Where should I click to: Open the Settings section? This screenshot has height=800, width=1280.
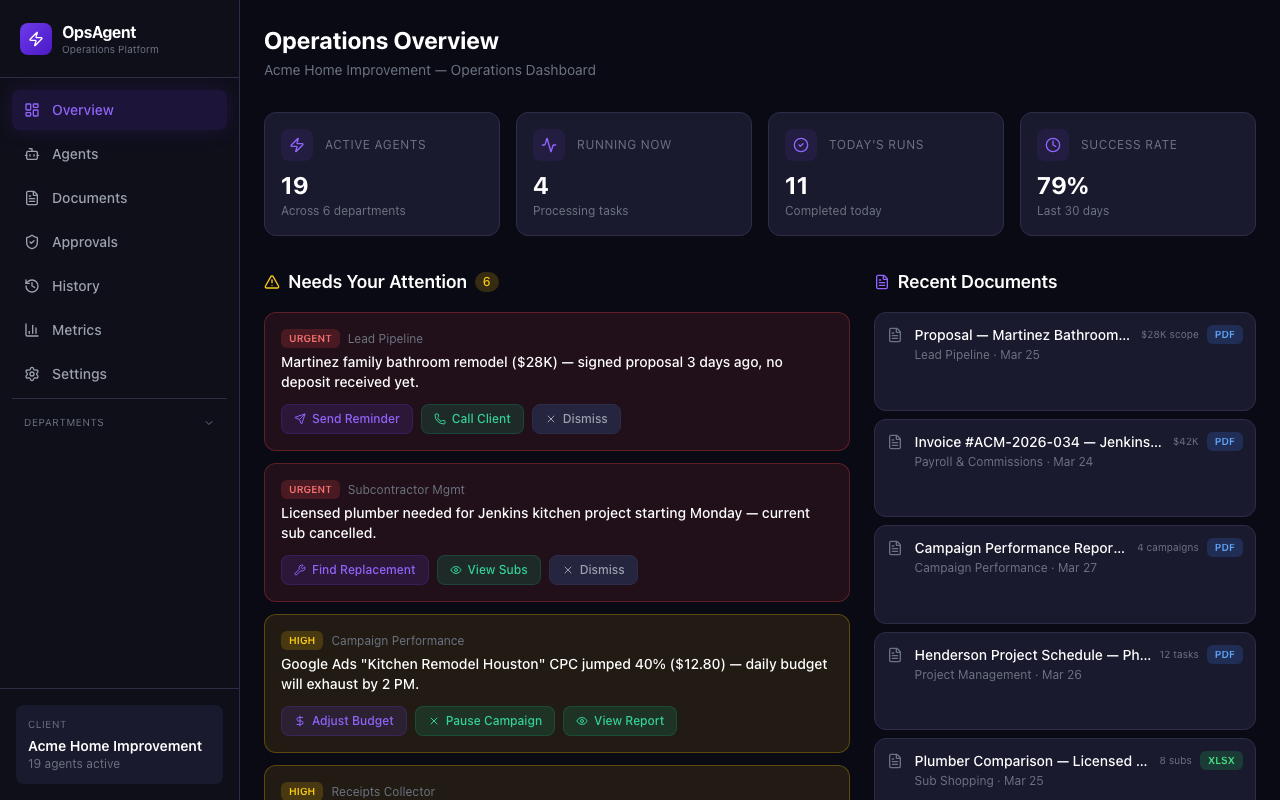pyautogui.click(x=79, y=374)
